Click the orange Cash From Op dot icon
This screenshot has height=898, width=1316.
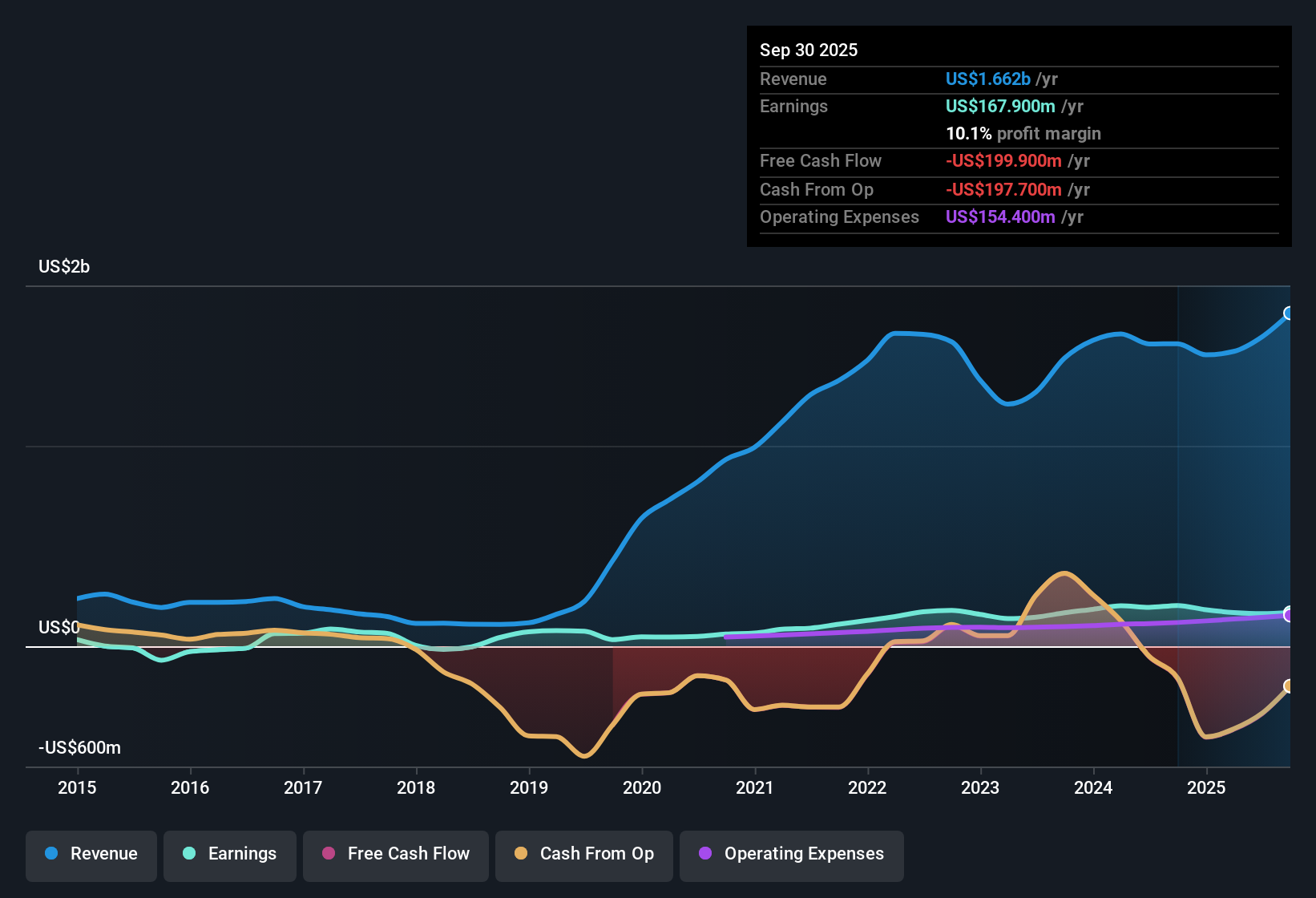click(519, 854)
